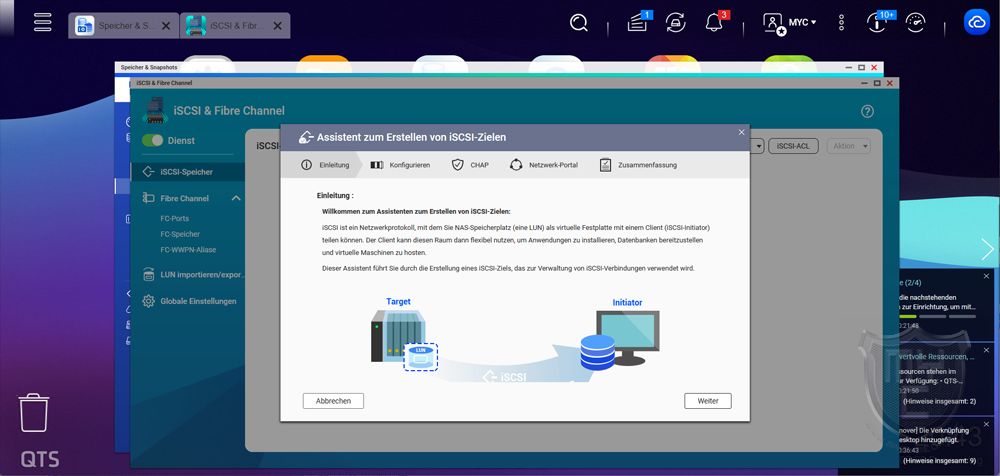Viewport: 1000px width, 476px height.
Task: Close the iSCSI target wizard dialog
Action: click(x=741, y=132)
